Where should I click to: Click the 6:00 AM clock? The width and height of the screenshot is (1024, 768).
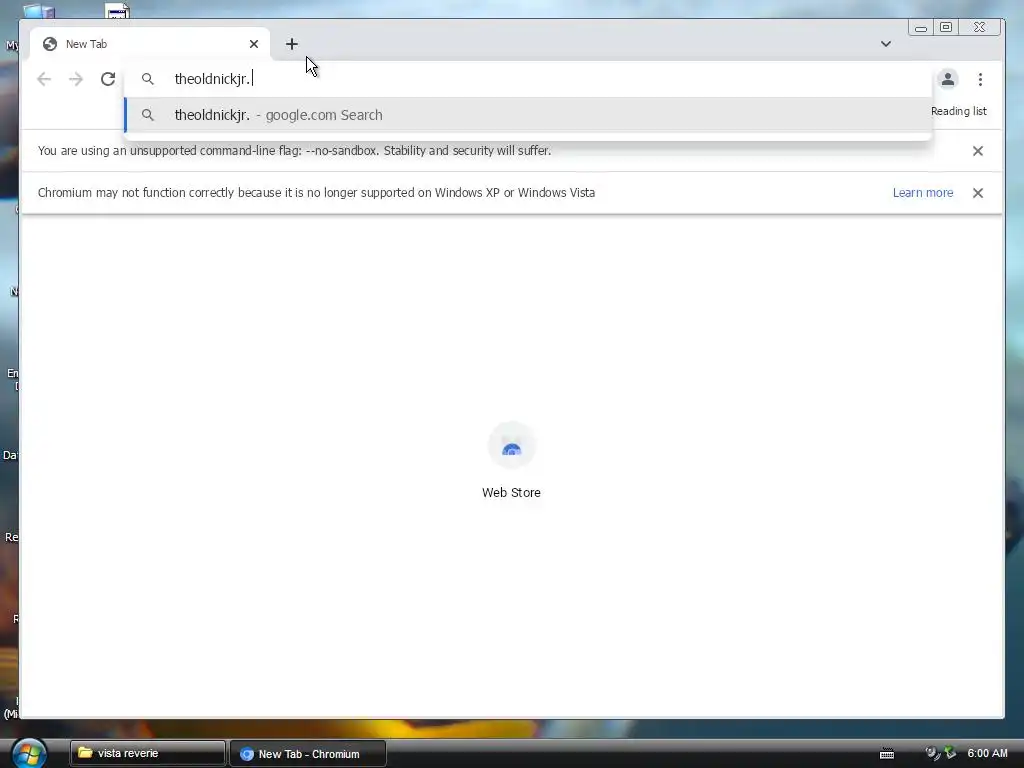[x=987, y=753]
